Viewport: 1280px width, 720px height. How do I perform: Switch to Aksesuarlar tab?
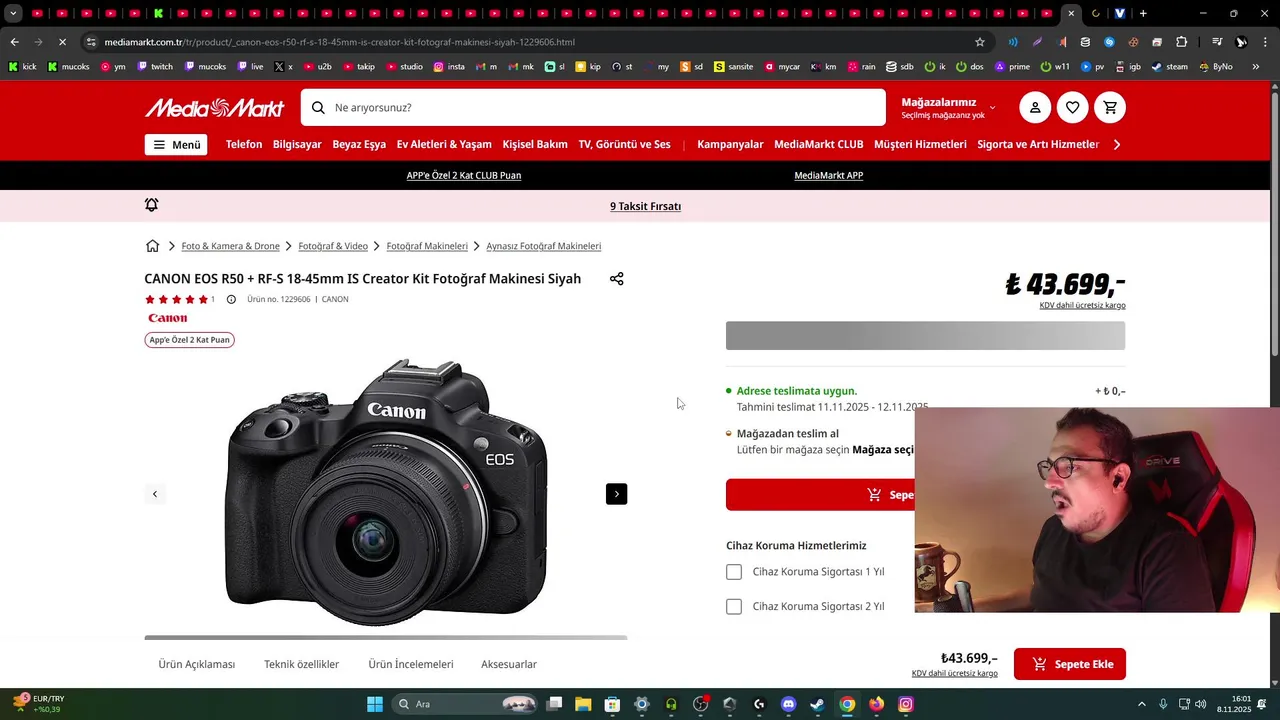tap(509, 664)
